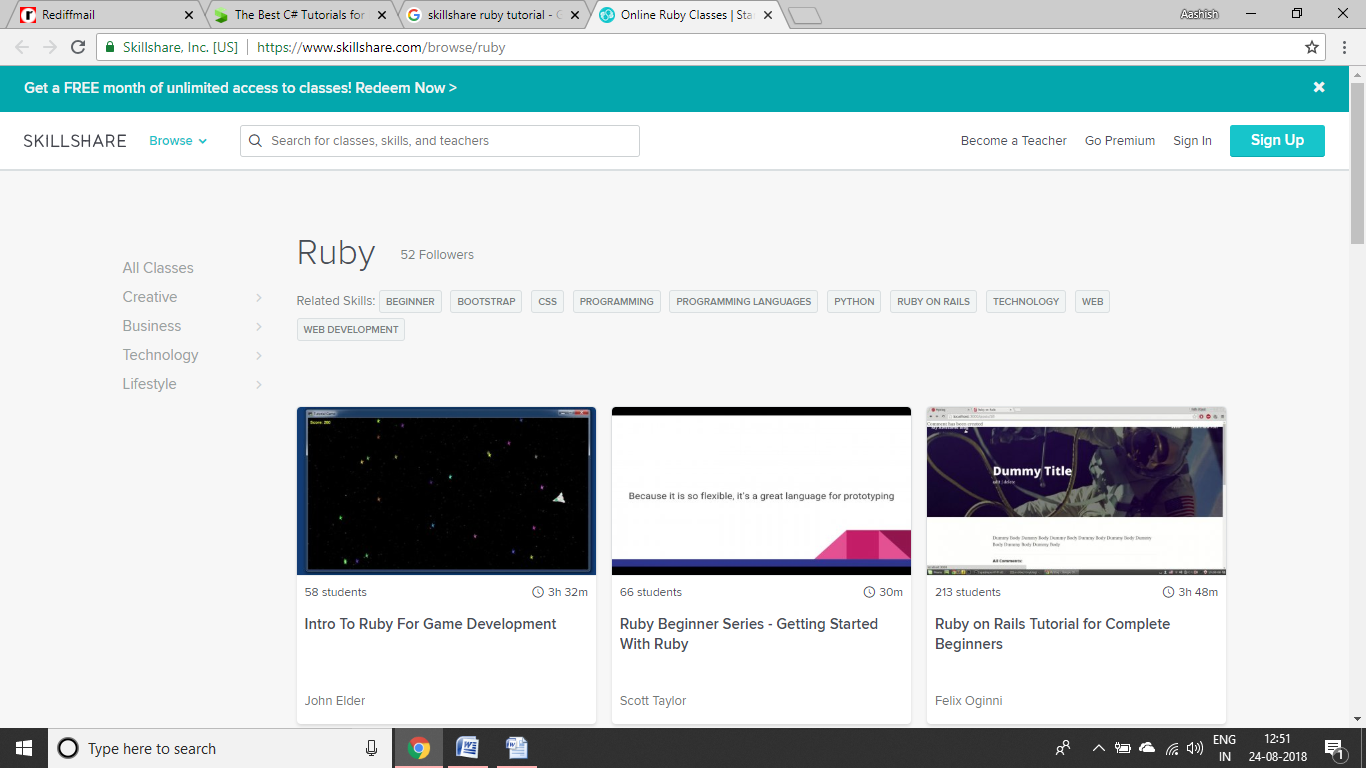
Task: Dismiss the free month banner
Action: point(1319,87)
